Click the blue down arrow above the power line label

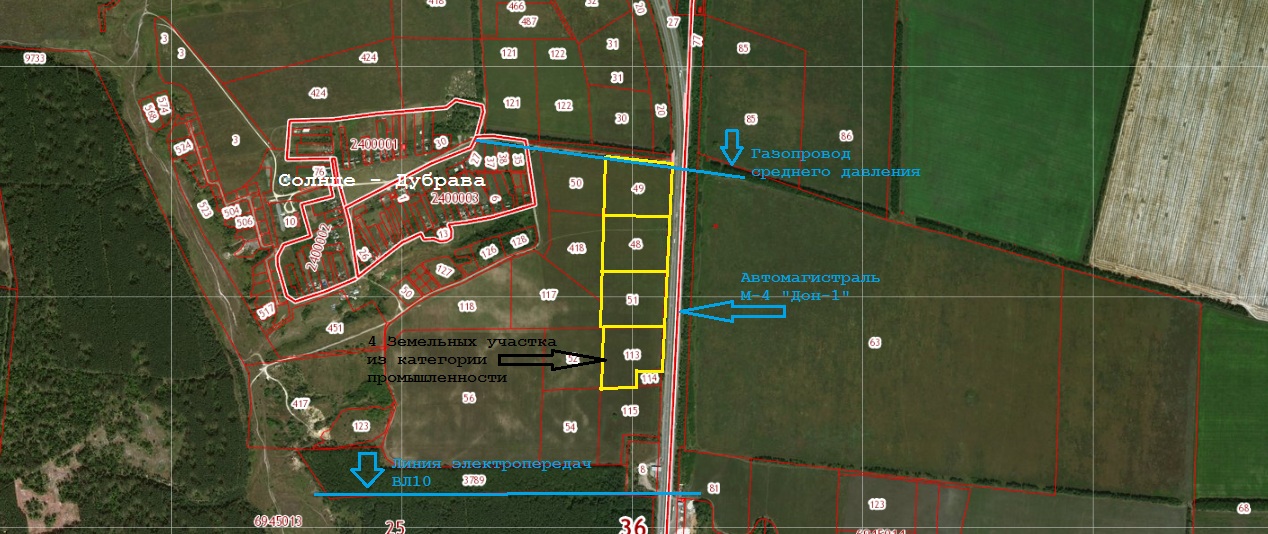(x=367, y=469)
